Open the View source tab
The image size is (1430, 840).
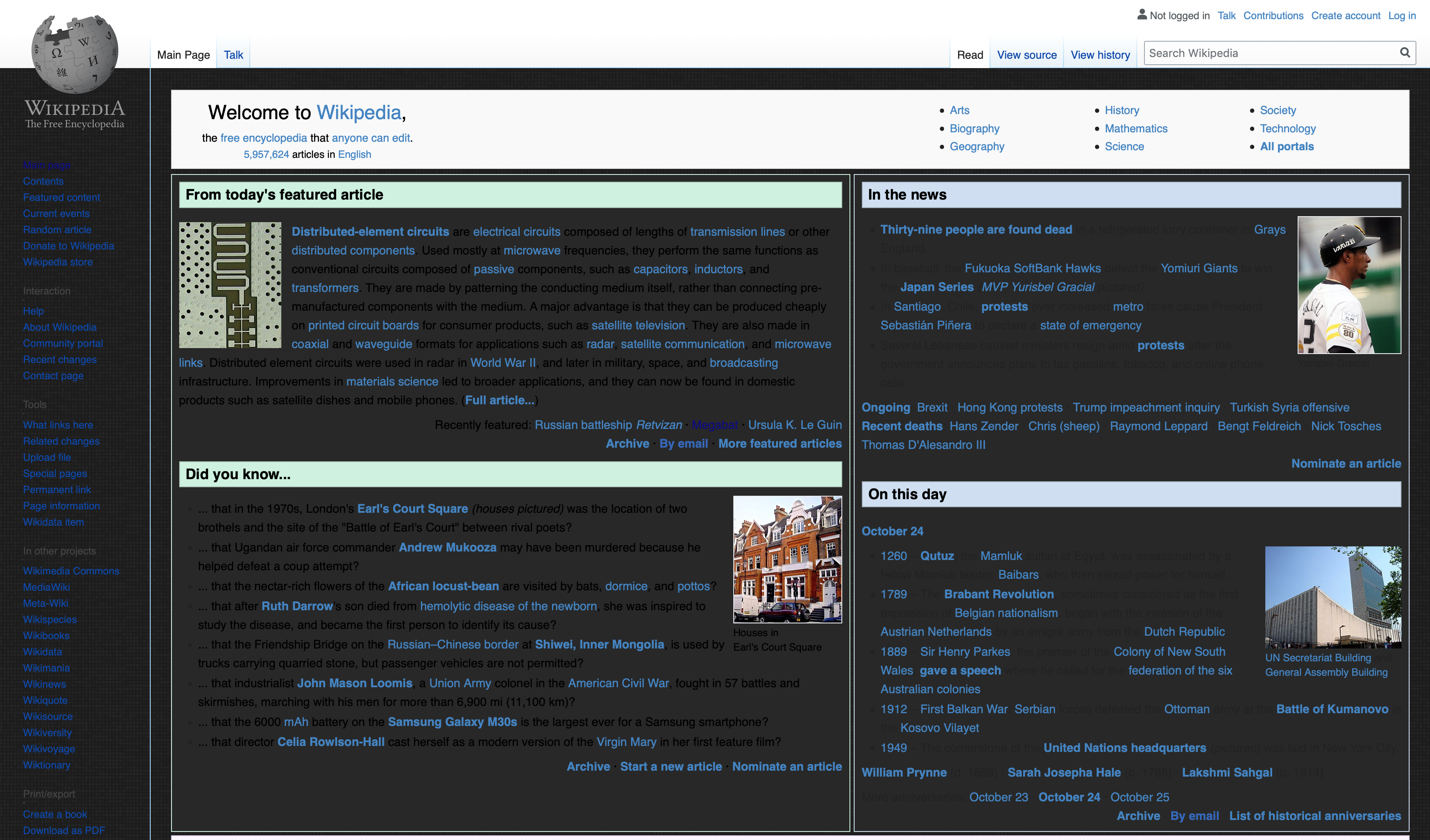point(1027,55)
